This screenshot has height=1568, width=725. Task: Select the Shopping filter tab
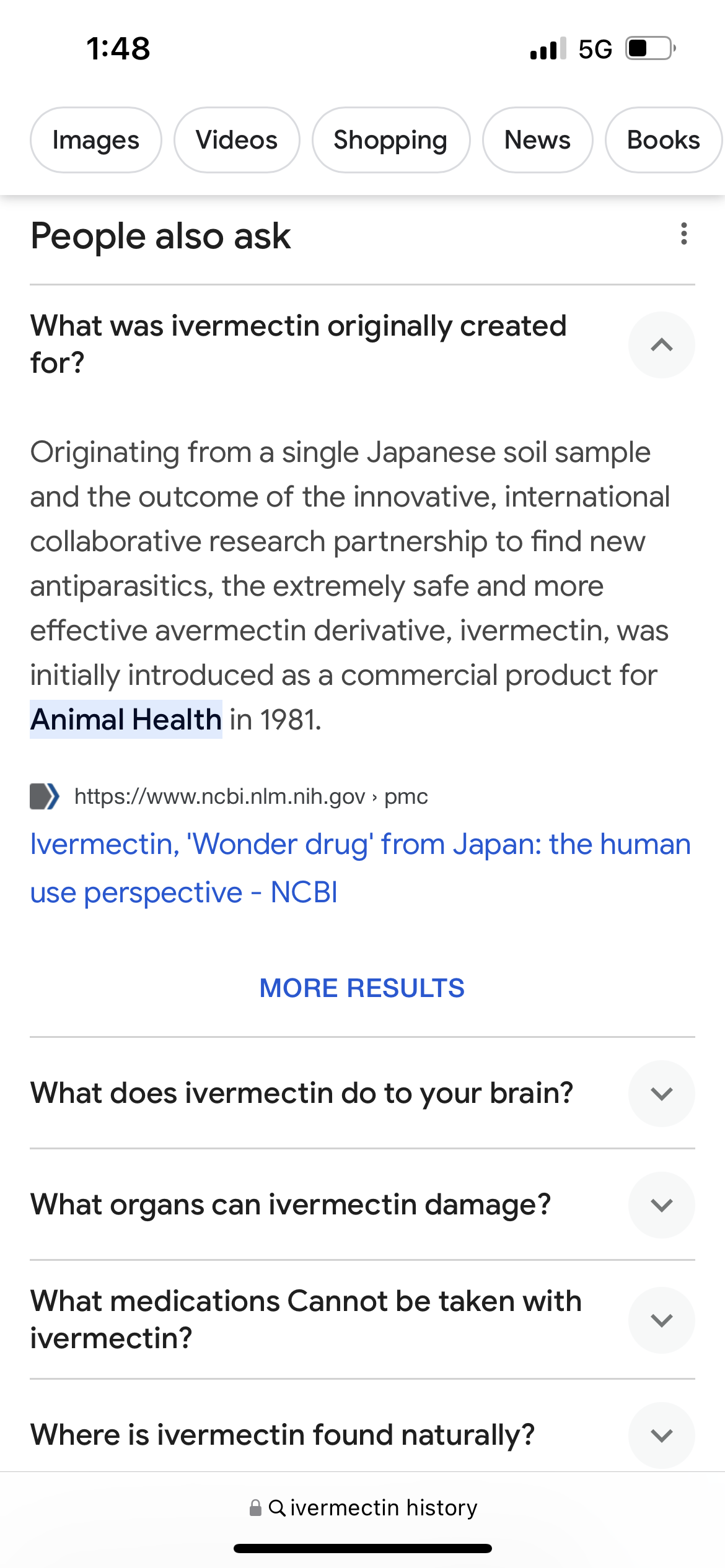pyautogui.click(x=391, y=140)
